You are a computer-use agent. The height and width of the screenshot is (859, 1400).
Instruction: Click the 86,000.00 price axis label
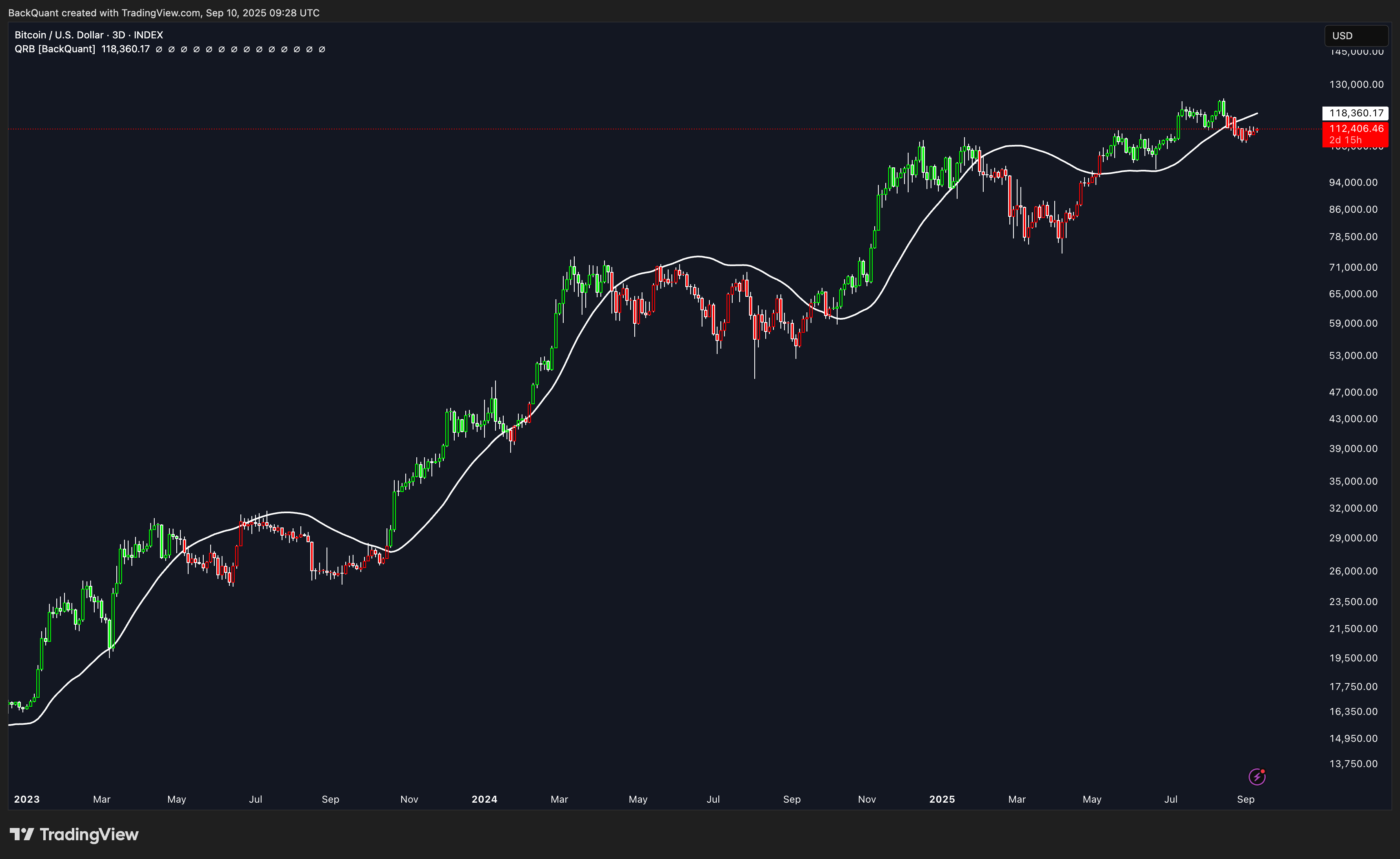tap(1353, 210)
